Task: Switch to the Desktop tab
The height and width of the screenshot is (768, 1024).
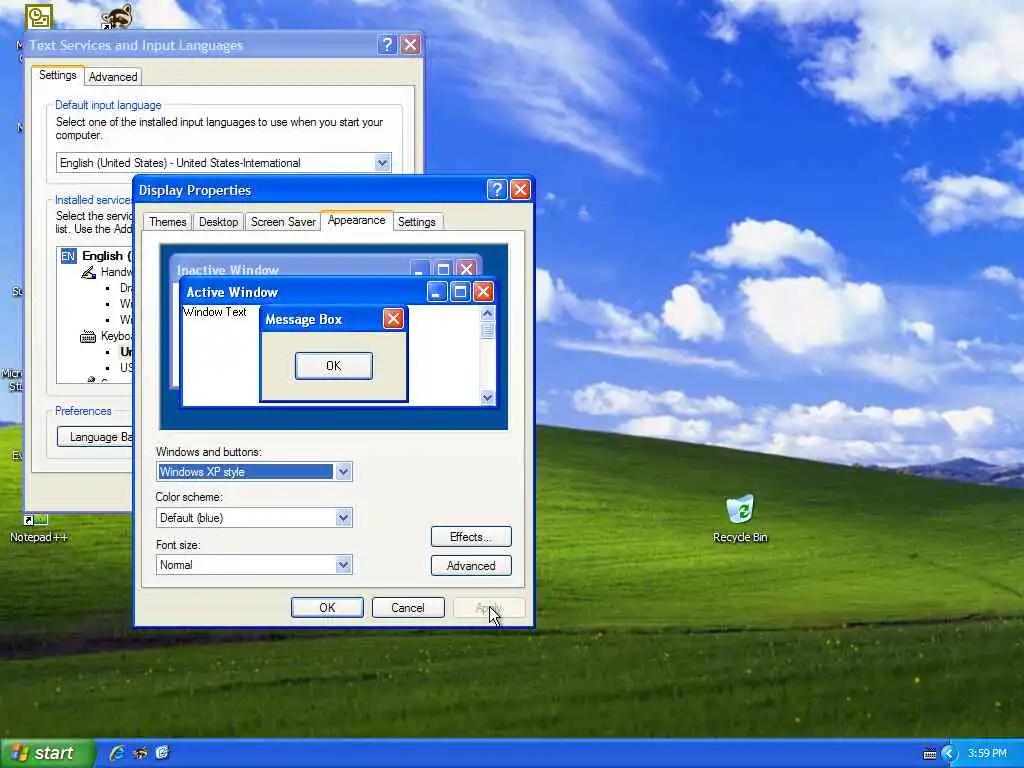Action: coord(219,222)
